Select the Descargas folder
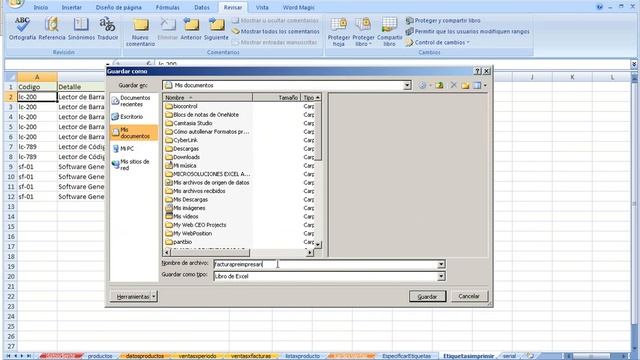Image resolution: width=640 pixels, height=360 pixels. pyautogui.click(x=182, y=149)
